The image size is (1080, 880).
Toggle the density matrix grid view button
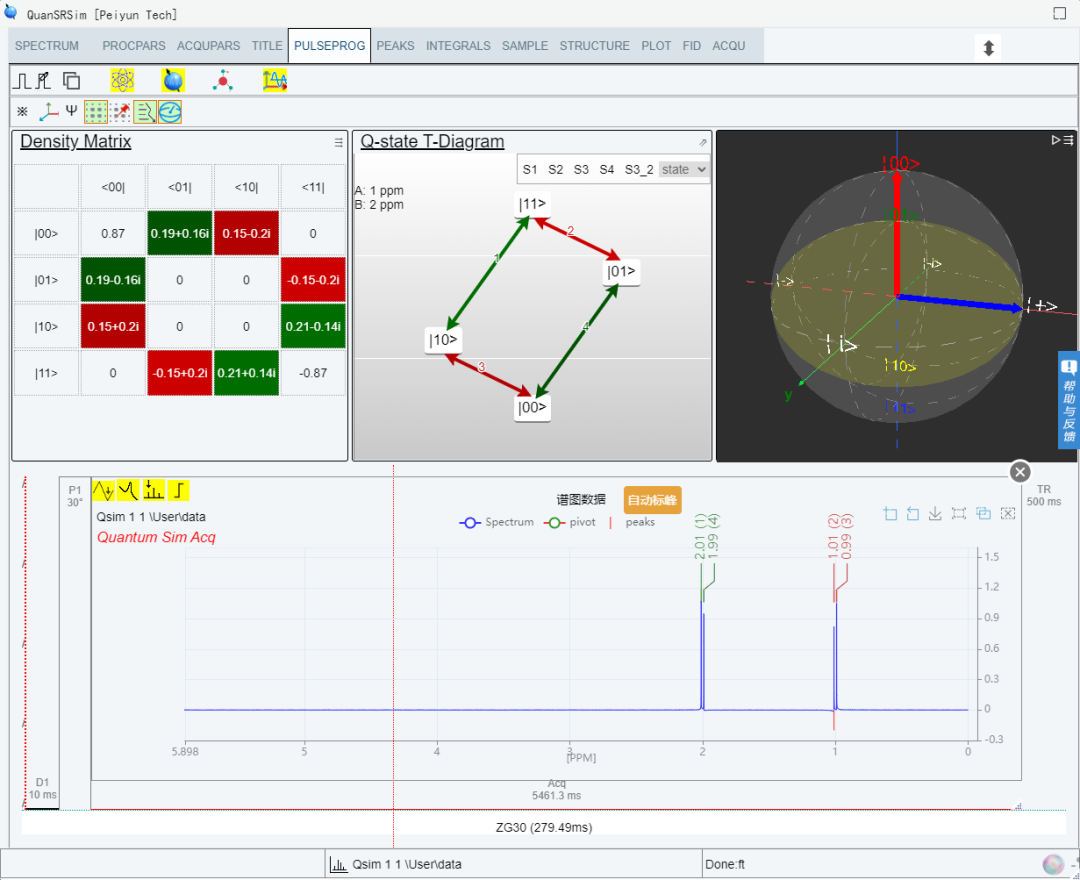(96, 112)
